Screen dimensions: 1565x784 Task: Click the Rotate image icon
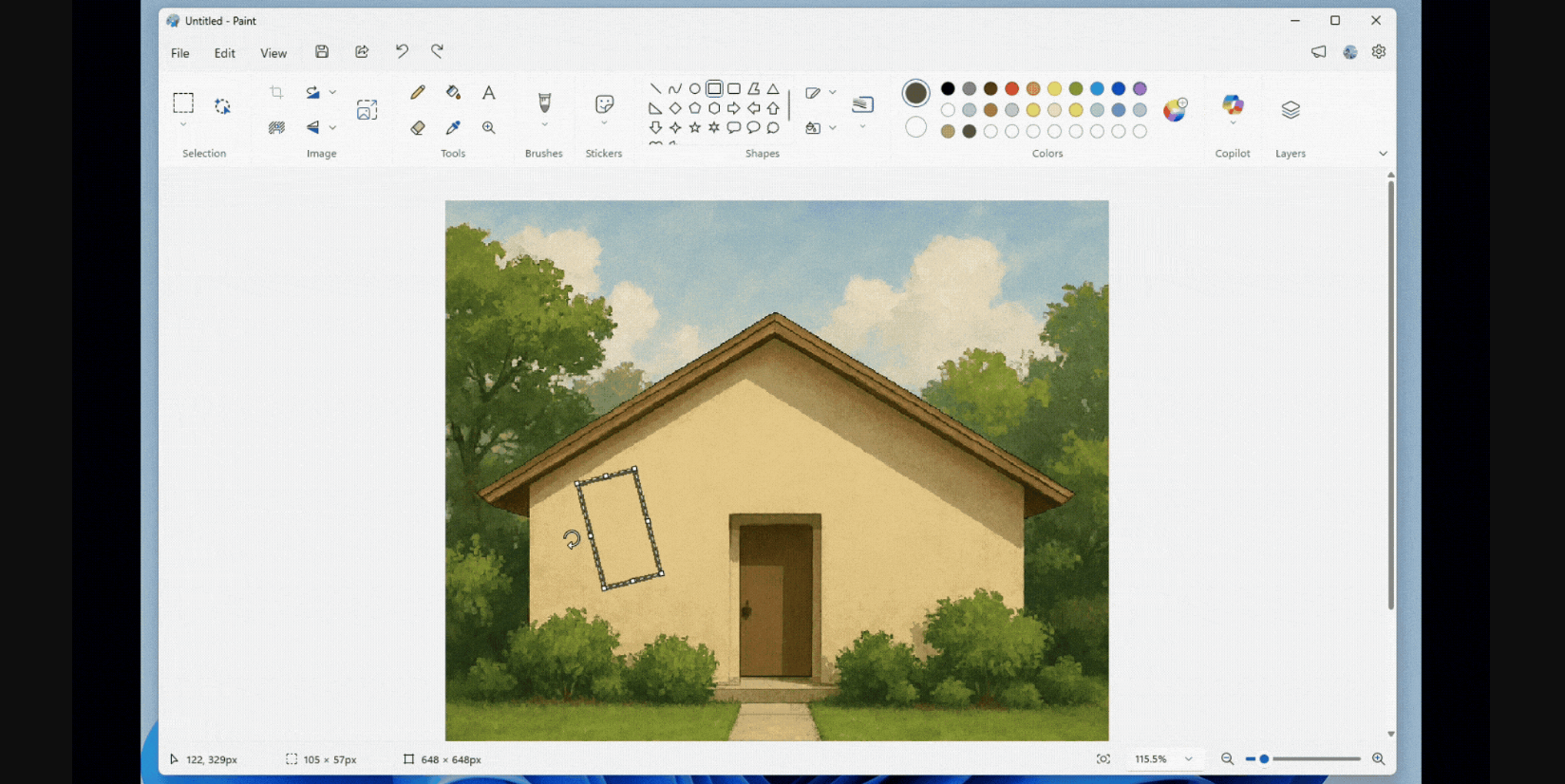[312, 92]
